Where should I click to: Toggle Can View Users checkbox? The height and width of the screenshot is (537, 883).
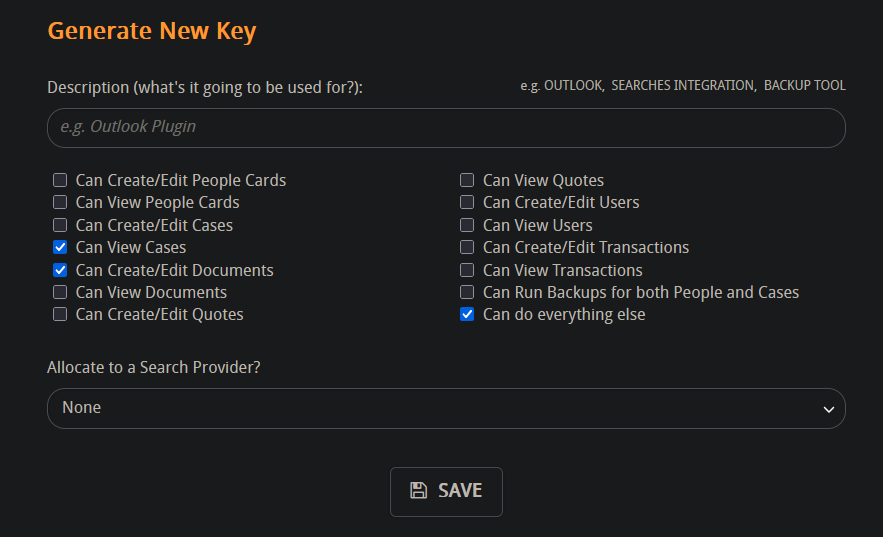tap(467, 225)
